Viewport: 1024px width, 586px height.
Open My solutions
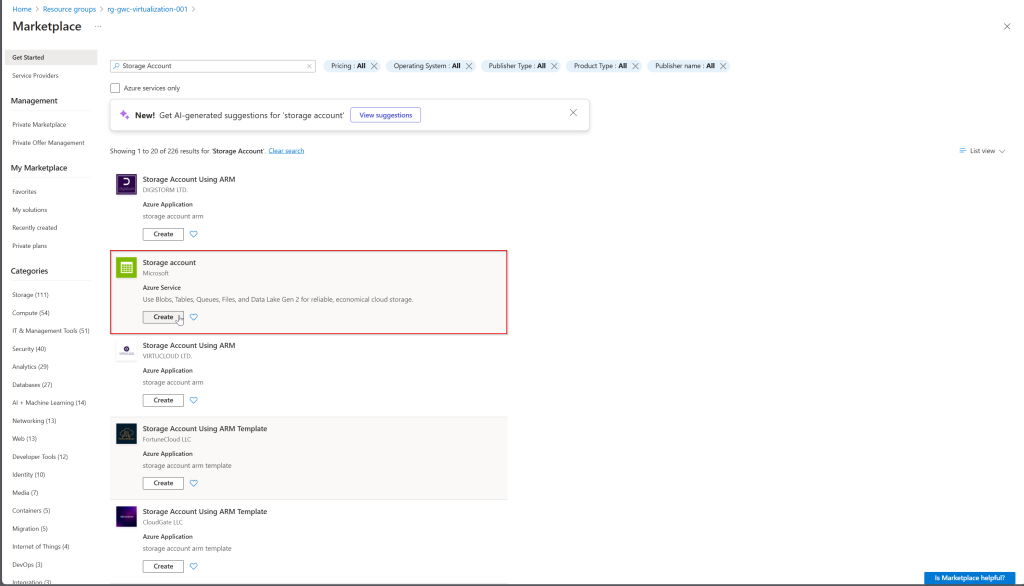29,210
